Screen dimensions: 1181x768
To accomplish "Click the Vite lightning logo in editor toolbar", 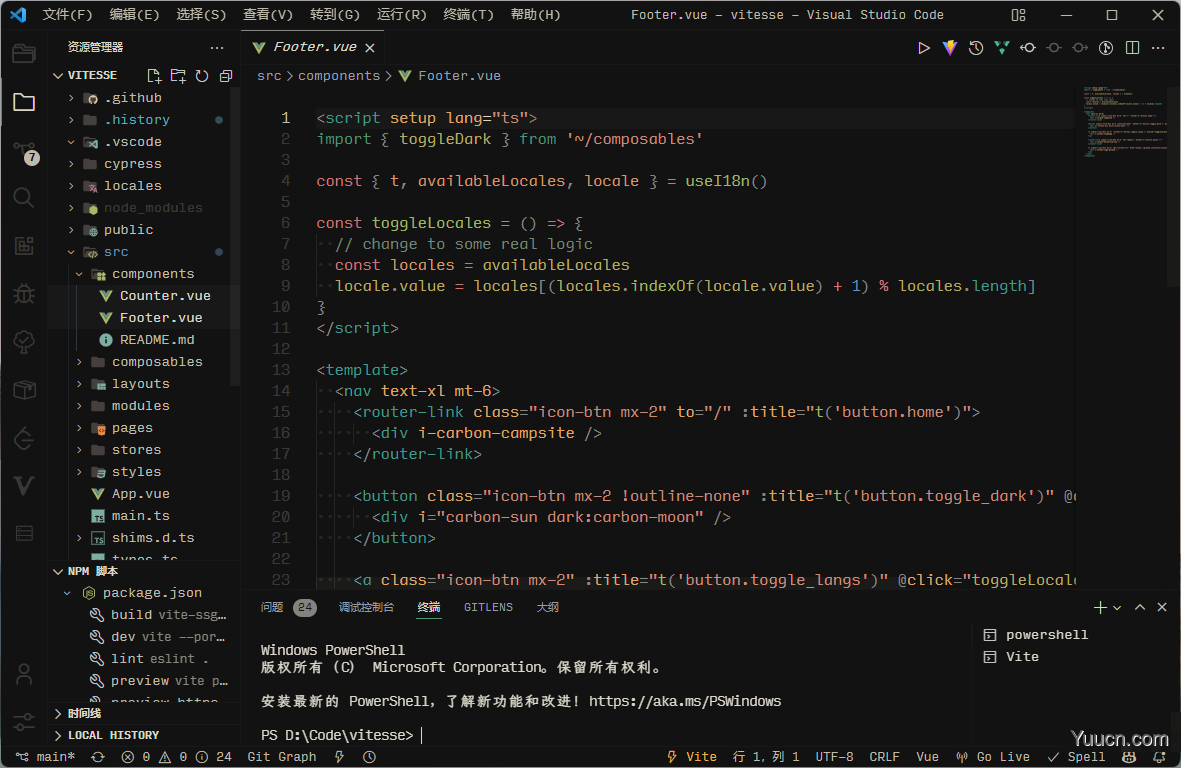I will pos(950,47).
